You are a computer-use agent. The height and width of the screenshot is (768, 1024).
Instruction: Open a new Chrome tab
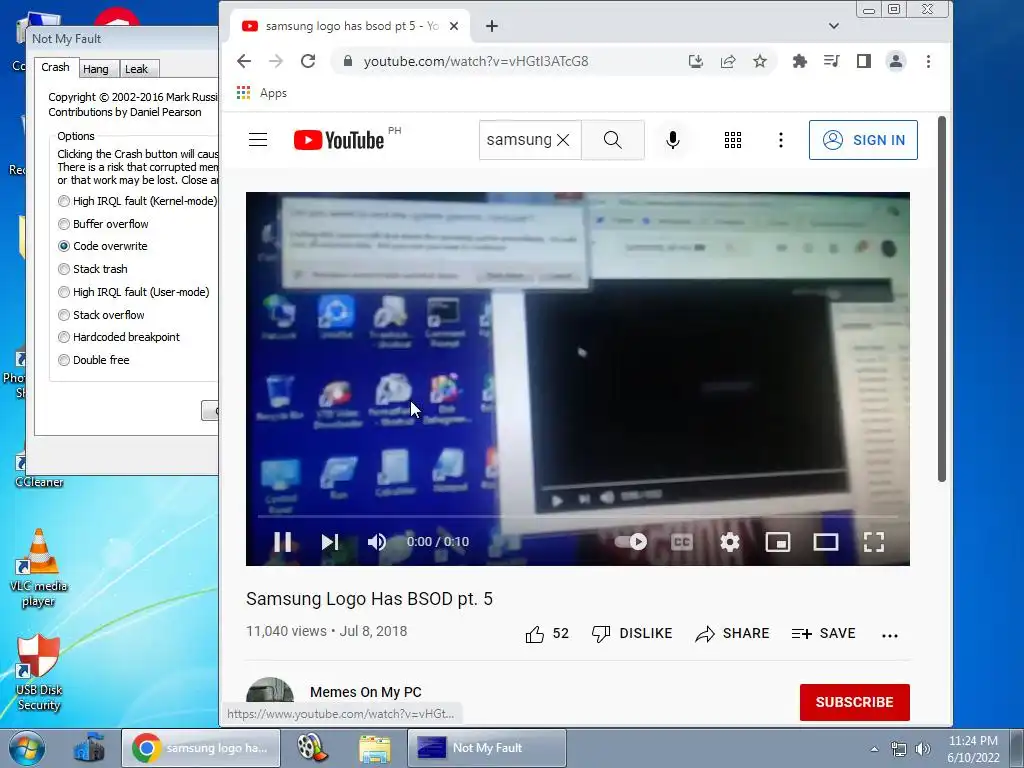point(492,26)
